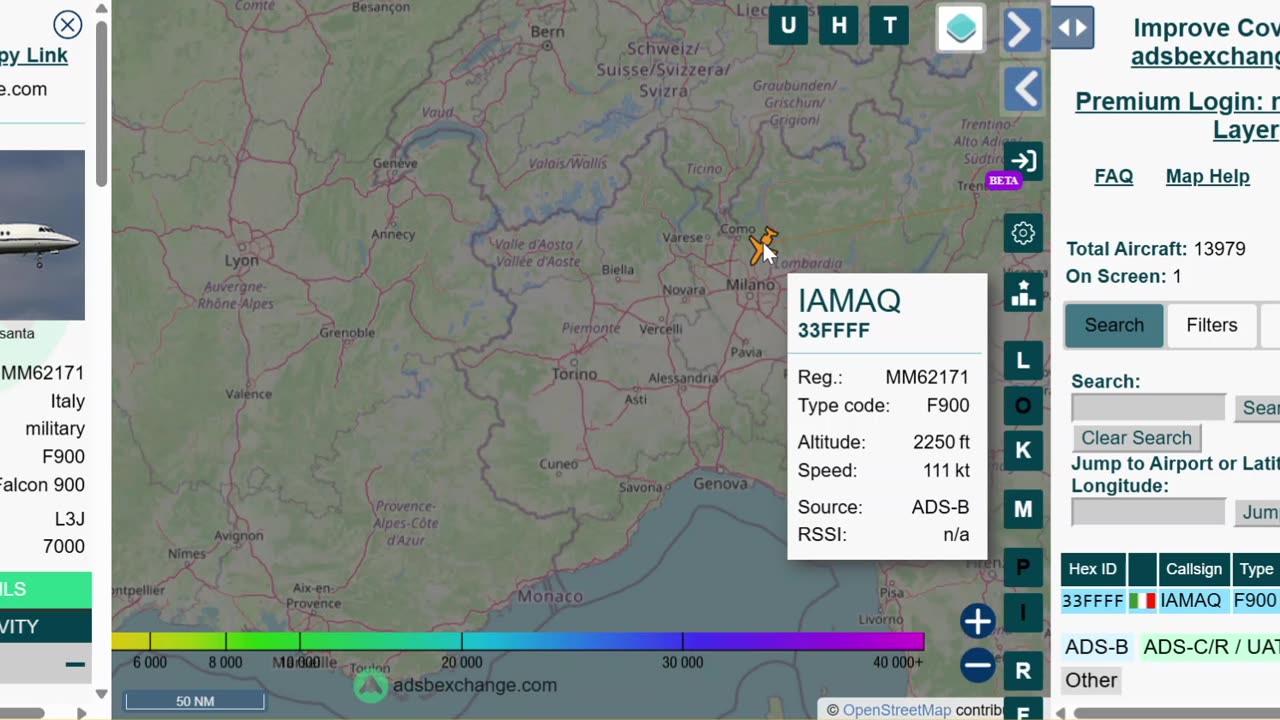The width and height of the screenshot is (1280, 720).
Task: Click the Search submit button next to input
Action: 1259,407
